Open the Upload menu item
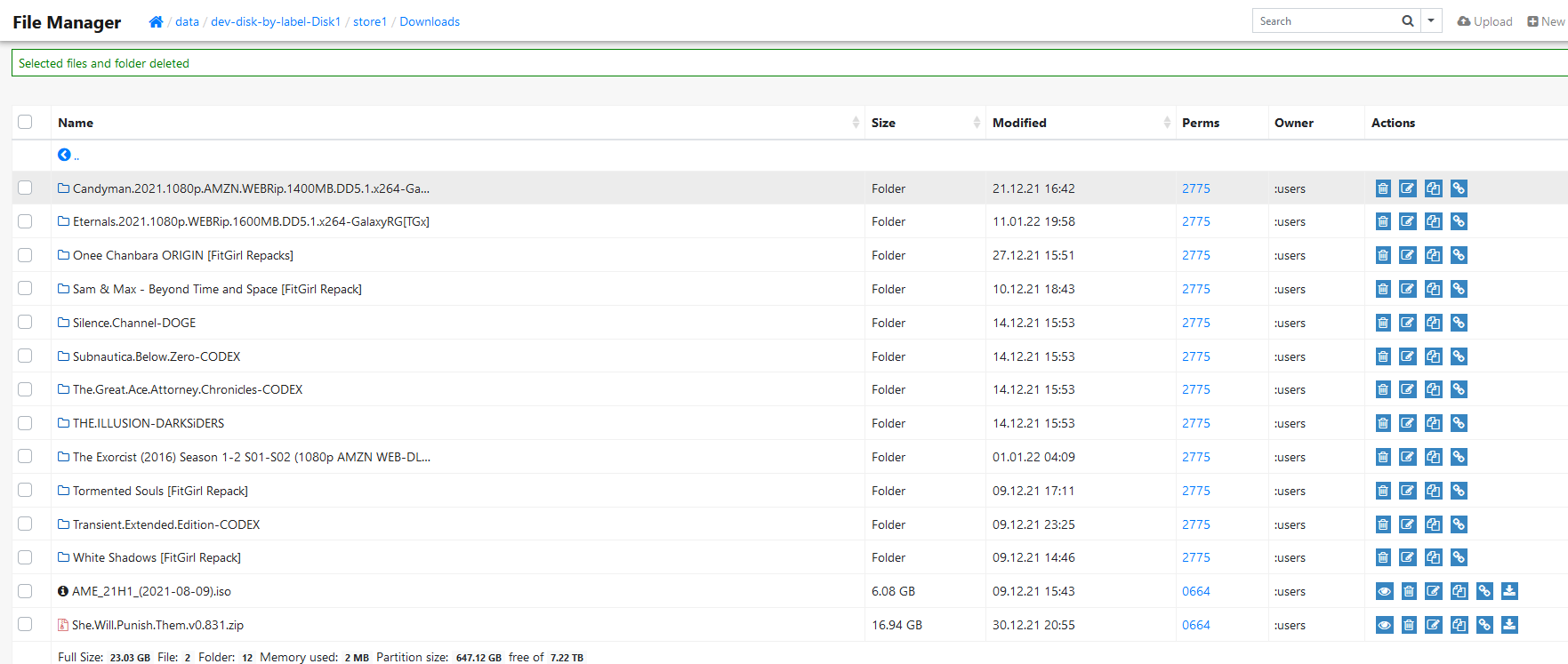Image resolution: width=1568 pixels, height=664 pixels. (x=1484, y=21)
